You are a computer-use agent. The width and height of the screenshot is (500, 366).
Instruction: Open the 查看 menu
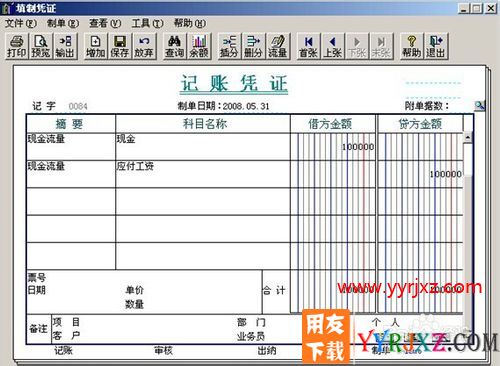coord(105,23)
